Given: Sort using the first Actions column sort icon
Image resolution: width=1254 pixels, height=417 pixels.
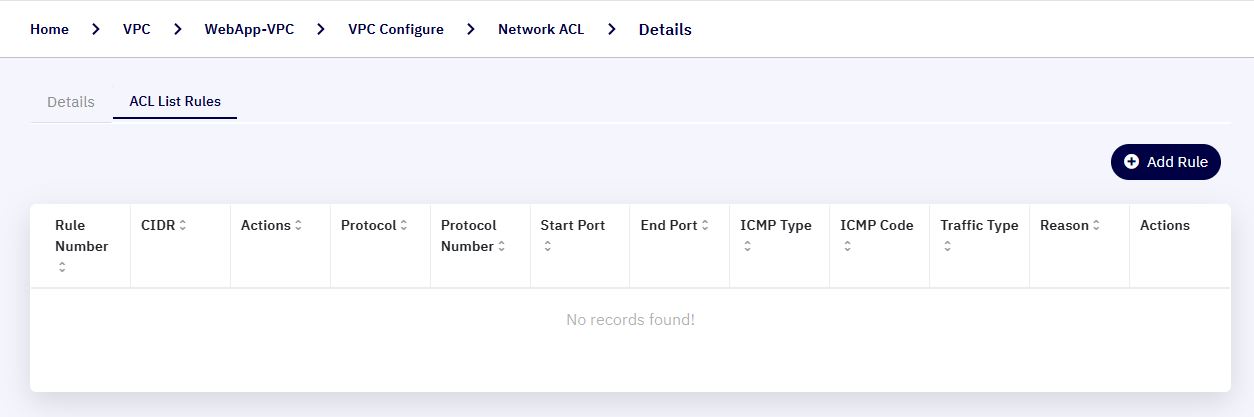Looking at the screenshot, I should tap(298, 226).
